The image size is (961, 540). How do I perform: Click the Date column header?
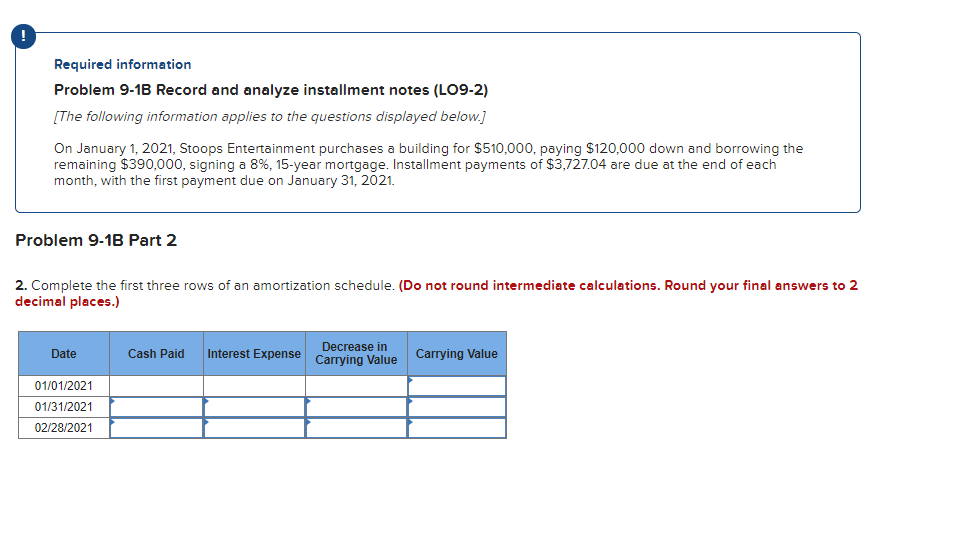(x=64, y=354)
